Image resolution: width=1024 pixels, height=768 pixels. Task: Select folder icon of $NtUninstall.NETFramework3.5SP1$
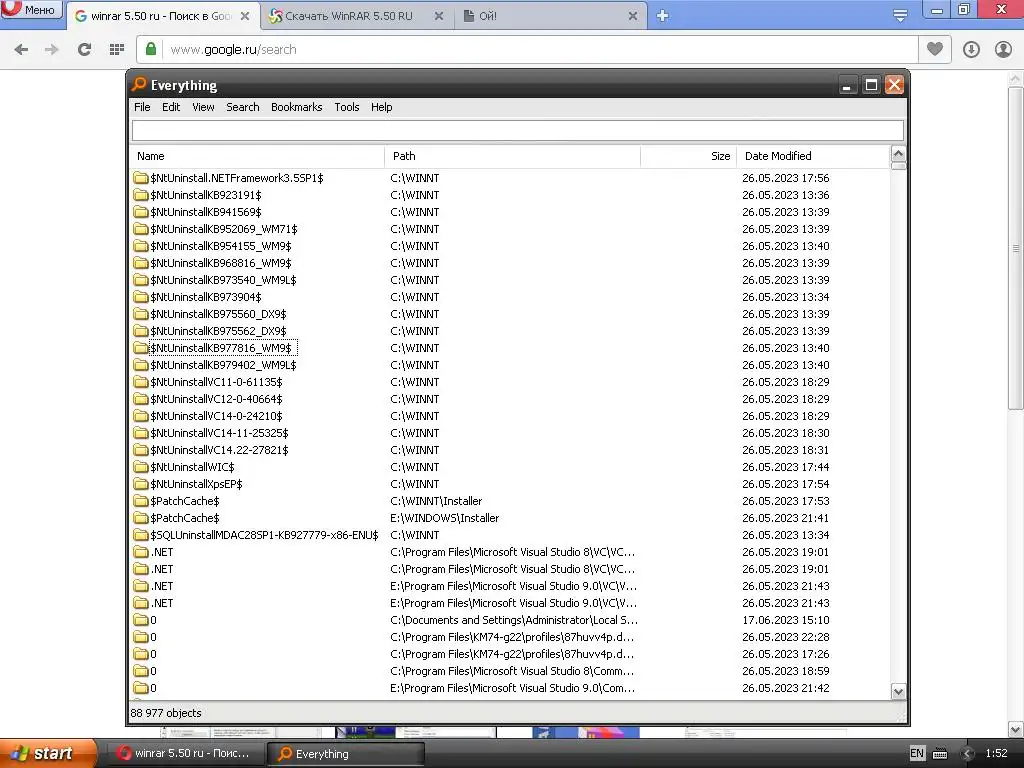pyautogui.click(x=140, y=178)
